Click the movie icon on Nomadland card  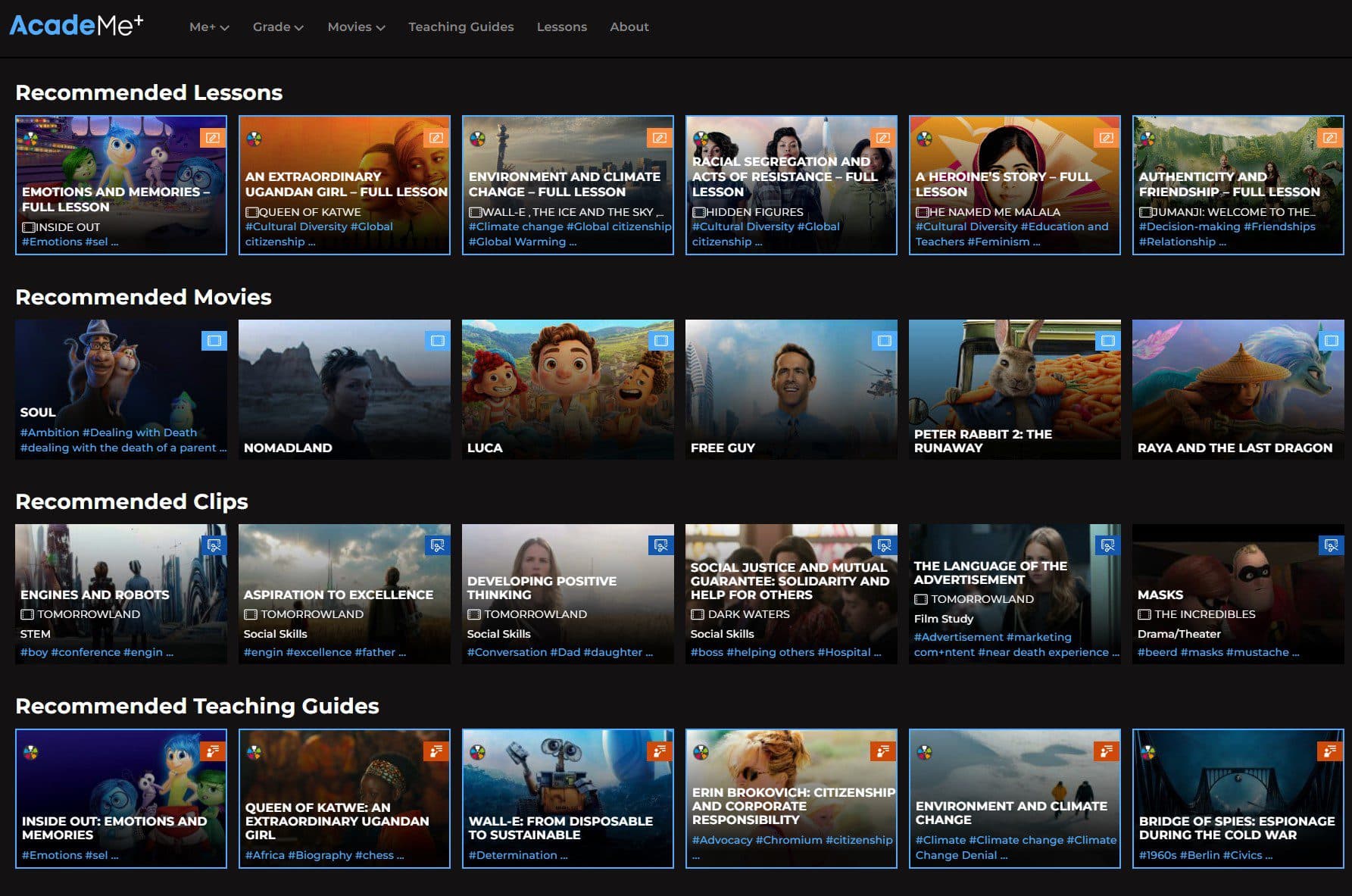click(437, 341)
